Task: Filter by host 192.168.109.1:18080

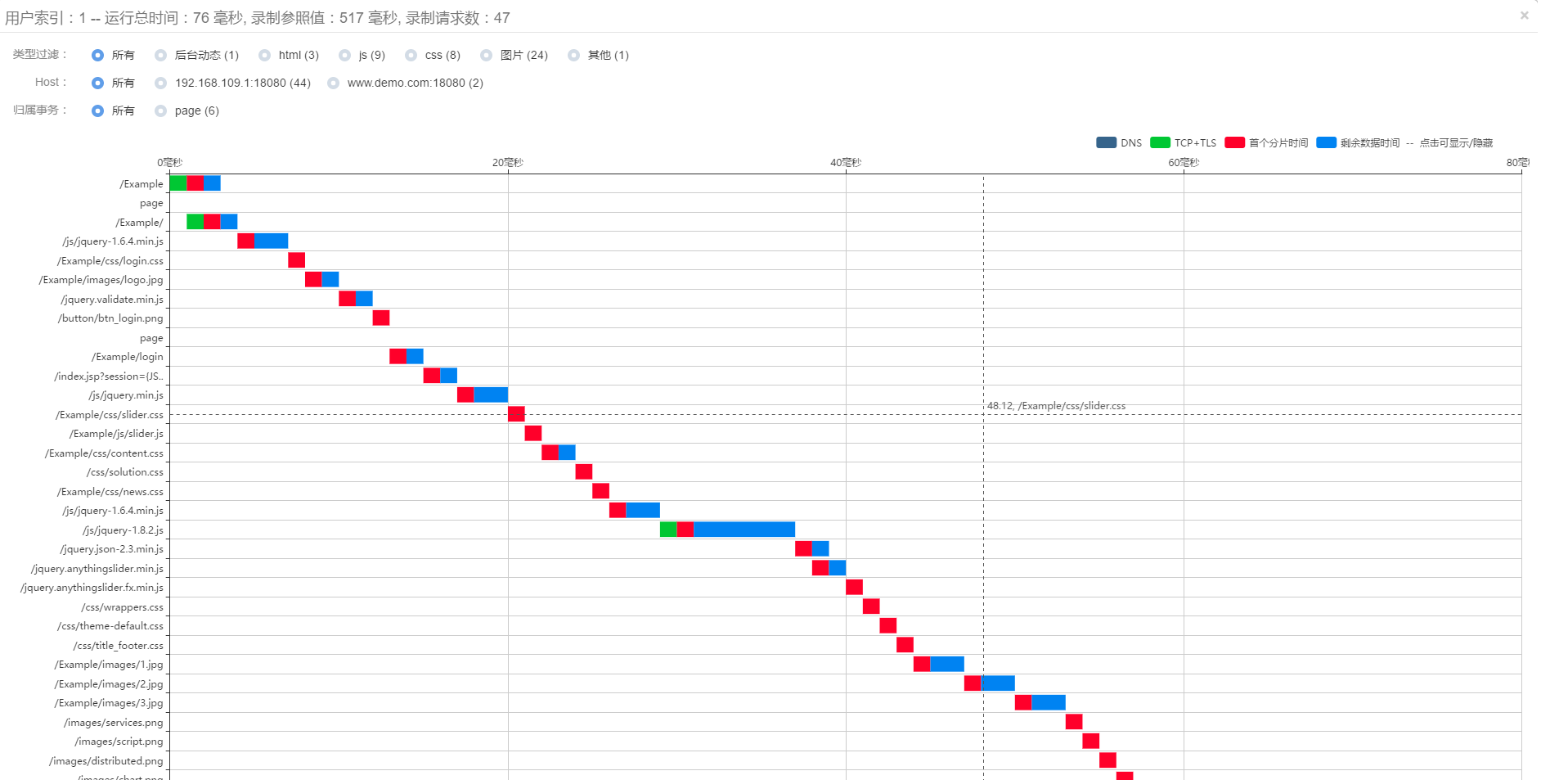Action: pos(161,83)
